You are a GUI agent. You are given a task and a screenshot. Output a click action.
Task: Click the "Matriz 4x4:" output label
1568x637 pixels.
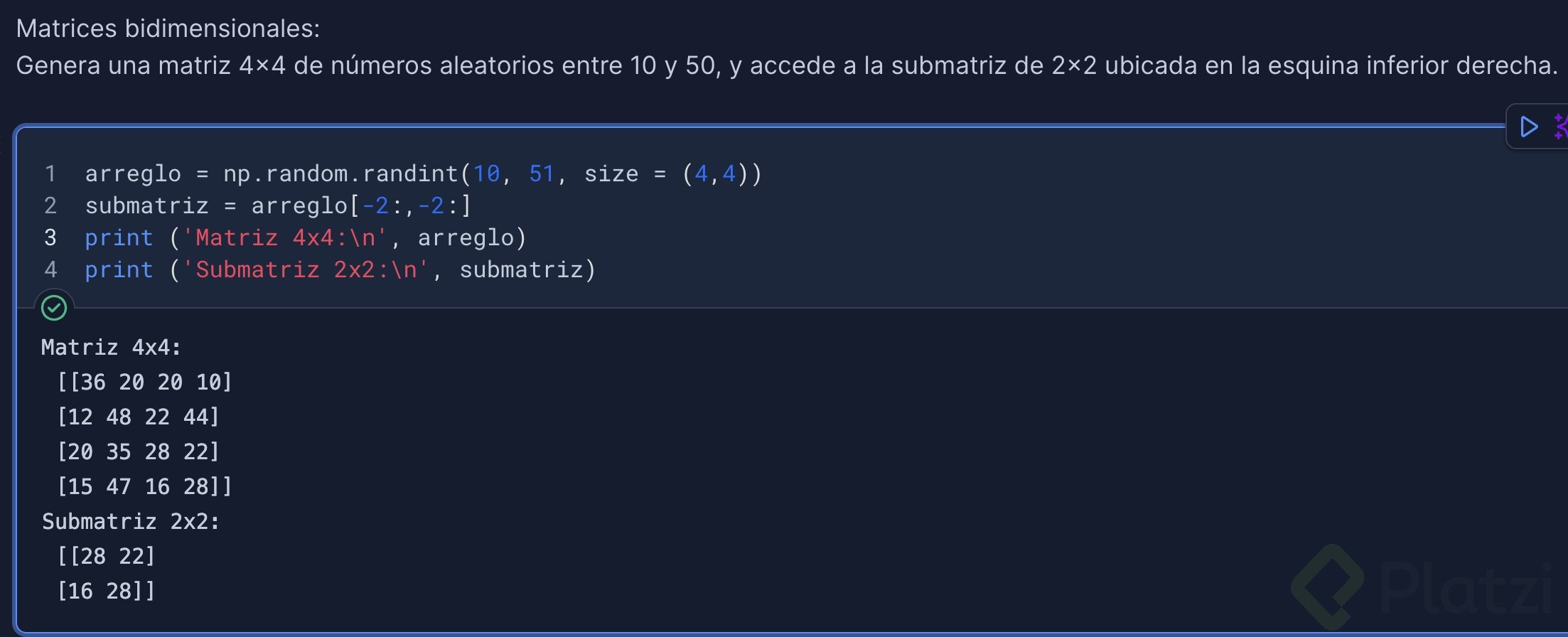(111, 347)
